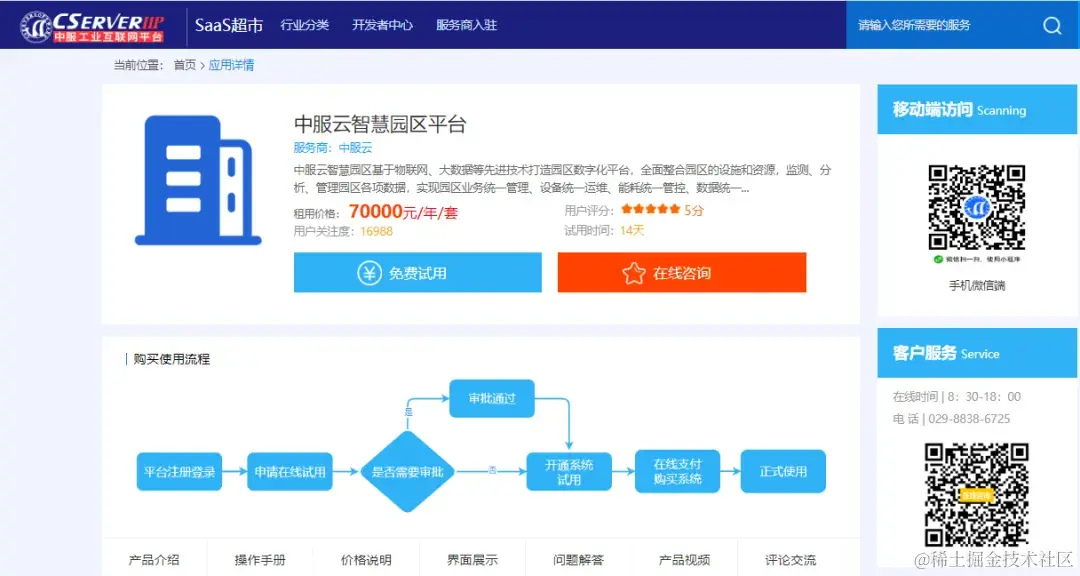Click the CServer IIP platform logo
This screenshot has width=1080, height=576.
(x=92, y=27)
